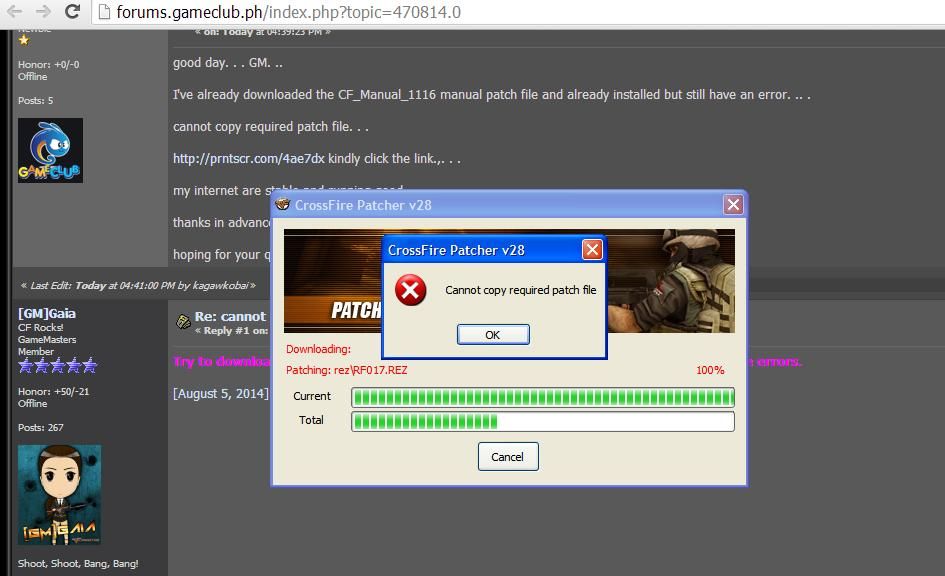Viewport: 945px width, 576px height.
Task: Click the Shoot, Shoot, Bang, Bang! signature
Action: (78, 563)
